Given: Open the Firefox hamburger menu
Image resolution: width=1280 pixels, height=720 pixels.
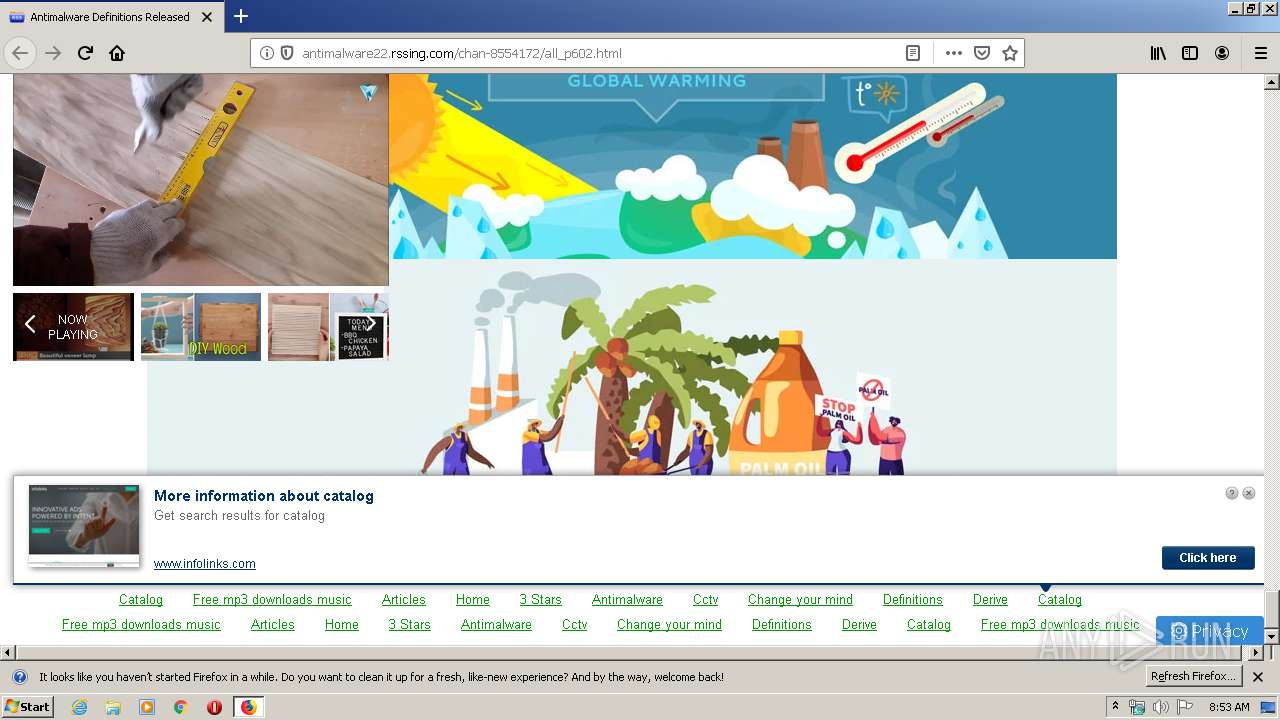Looking at the screenshot, I should click(1260, 53).
